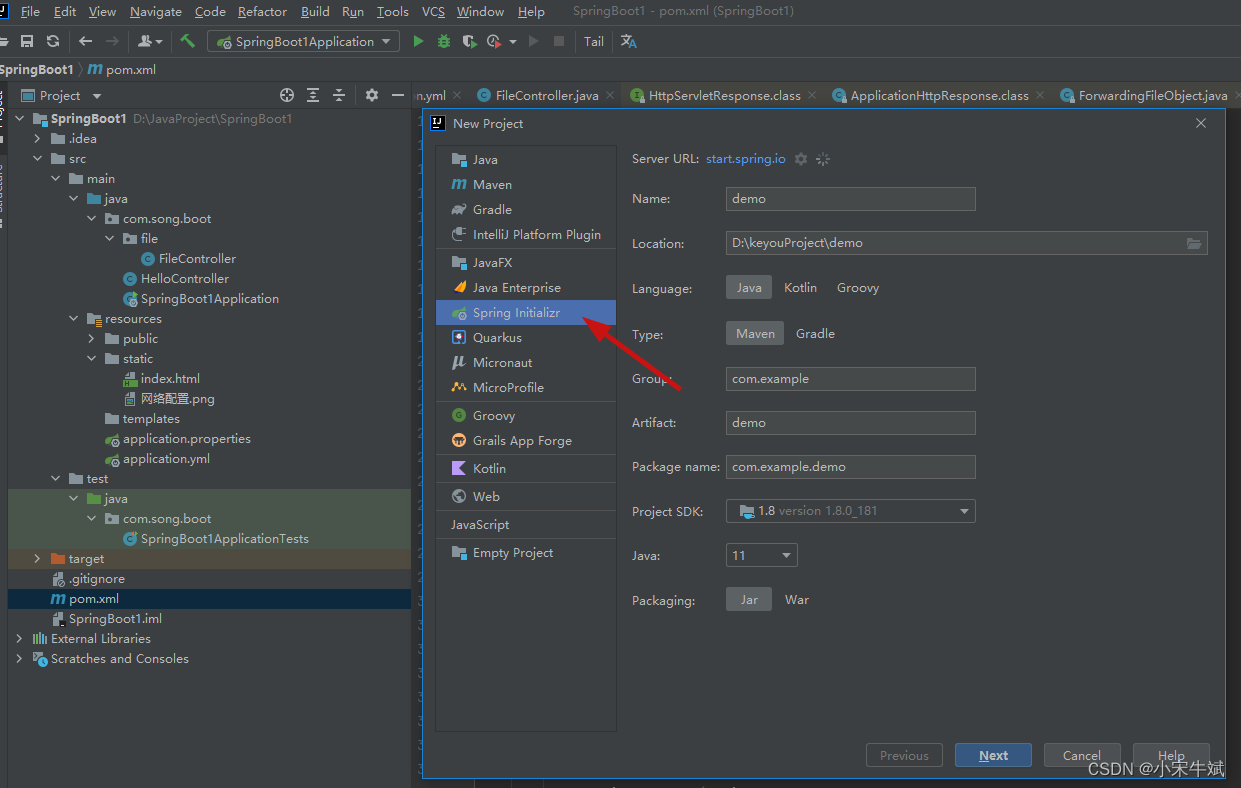Run SpringBoot1Application with green play icon

tap(418, 41)
